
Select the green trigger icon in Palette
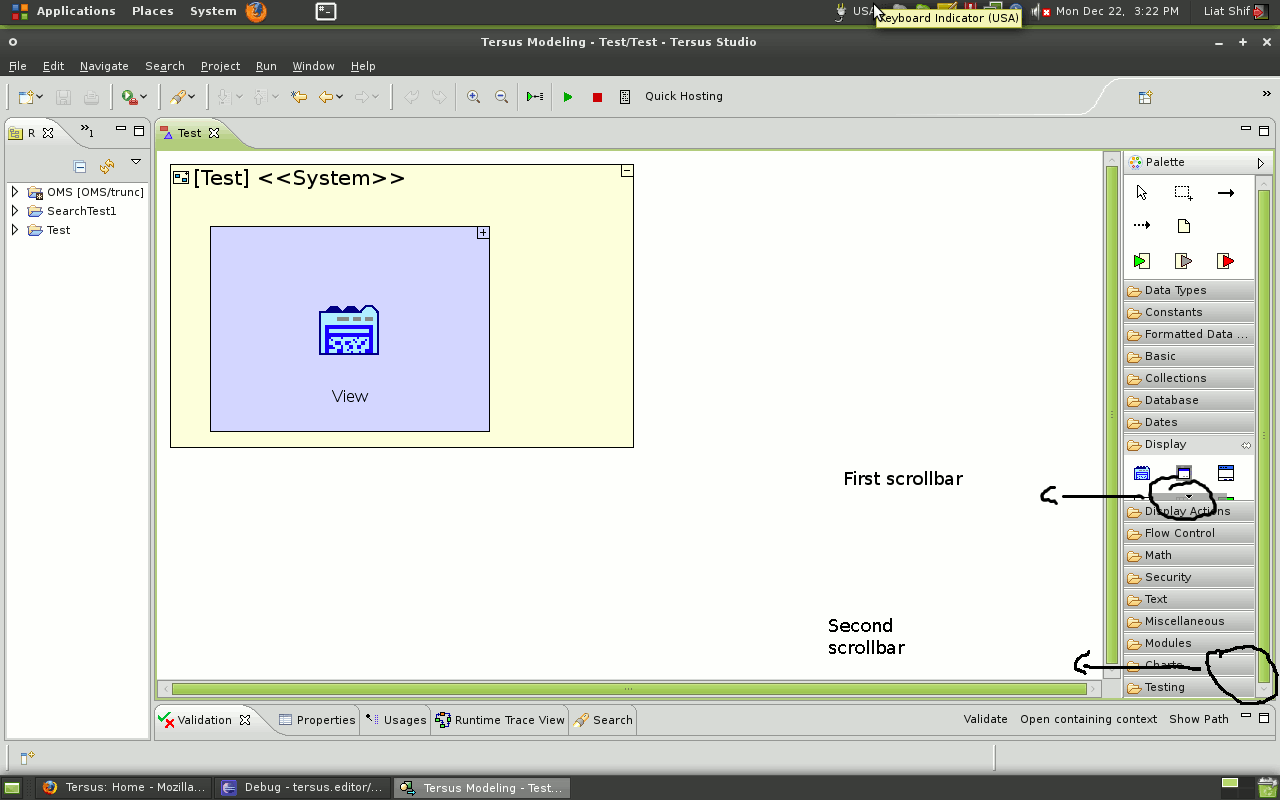[1142, 261]
